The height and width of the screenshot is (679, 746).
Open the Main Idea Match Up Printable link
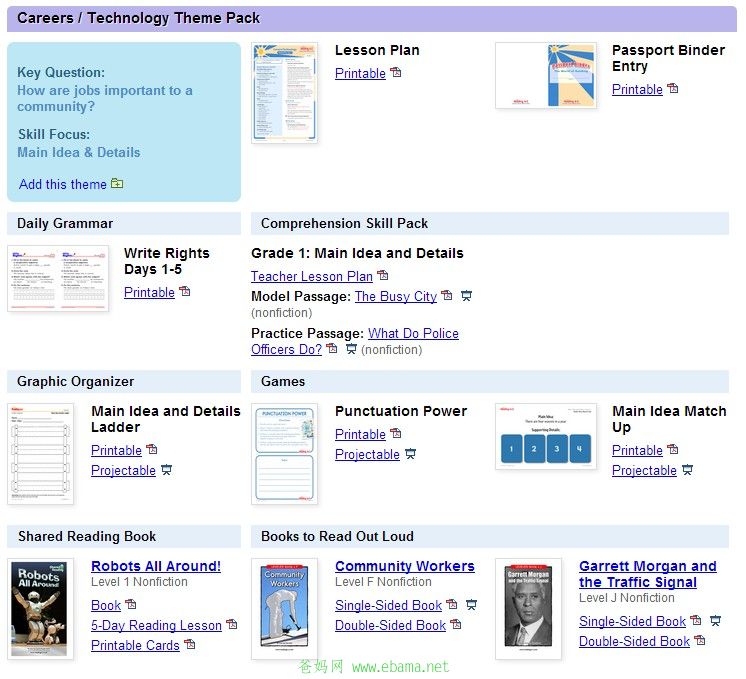point(637,450)
